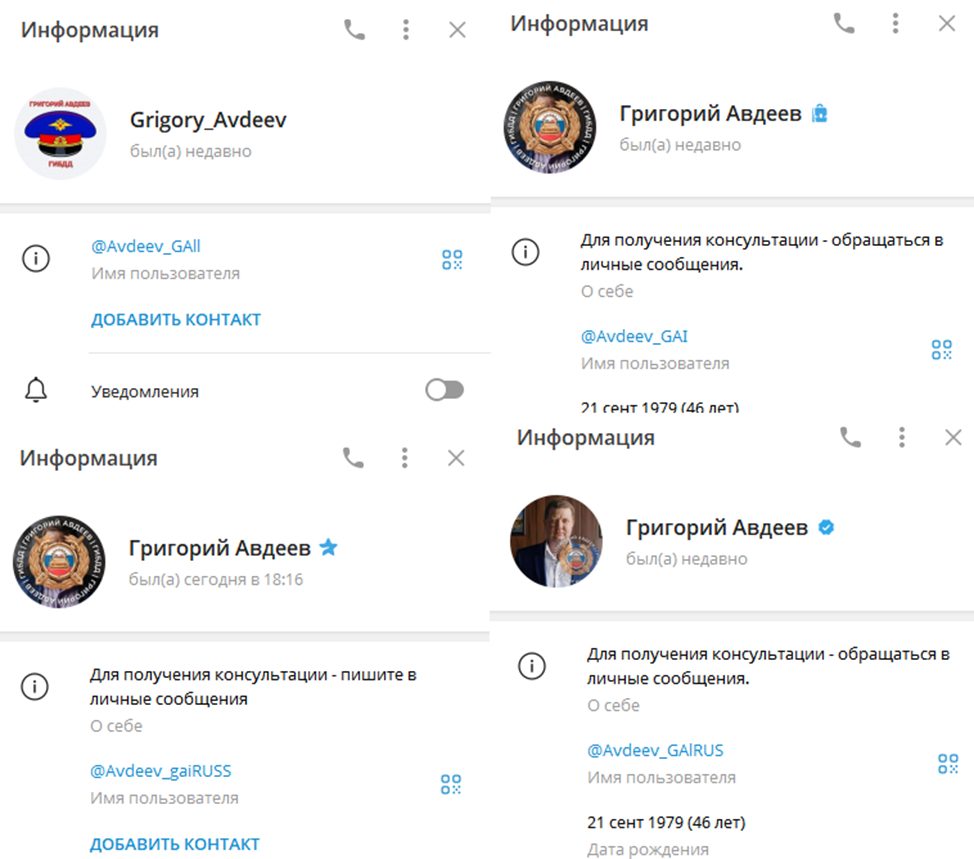
Task: Click the bell icon next to Уведомления
Action: (x=36, y=391)
